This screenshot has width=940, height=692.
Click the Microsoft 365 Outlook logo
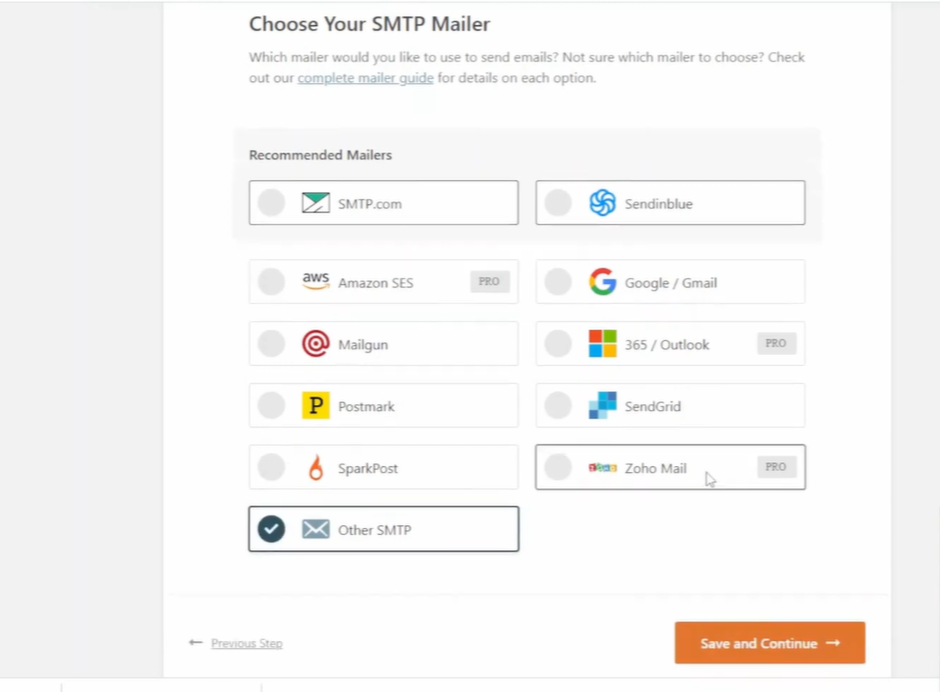[602, 344]
